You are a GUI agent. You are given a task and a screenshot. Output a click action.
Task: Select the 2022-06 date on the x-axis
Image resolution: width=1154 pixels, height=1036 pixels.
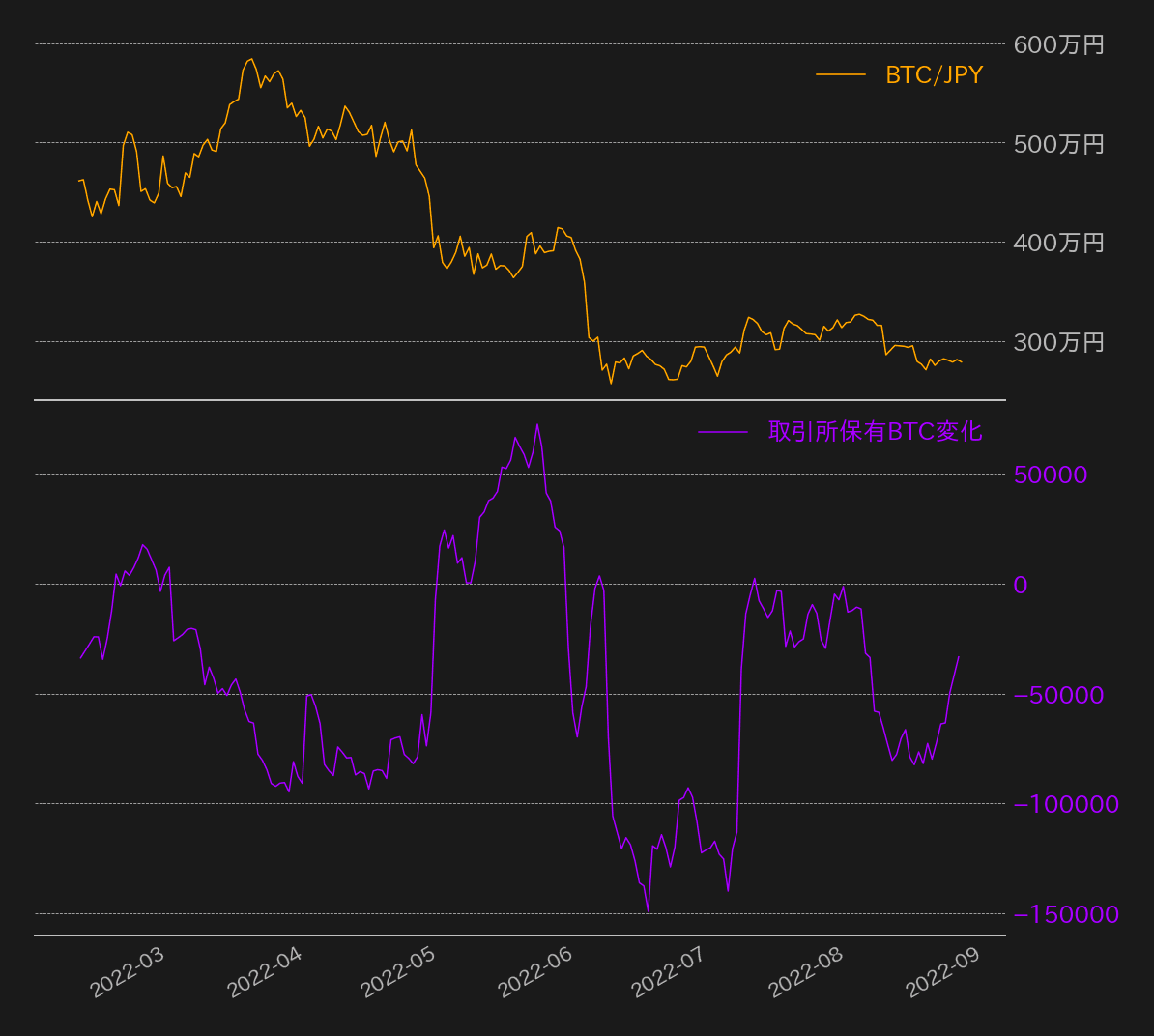[535, 972]
